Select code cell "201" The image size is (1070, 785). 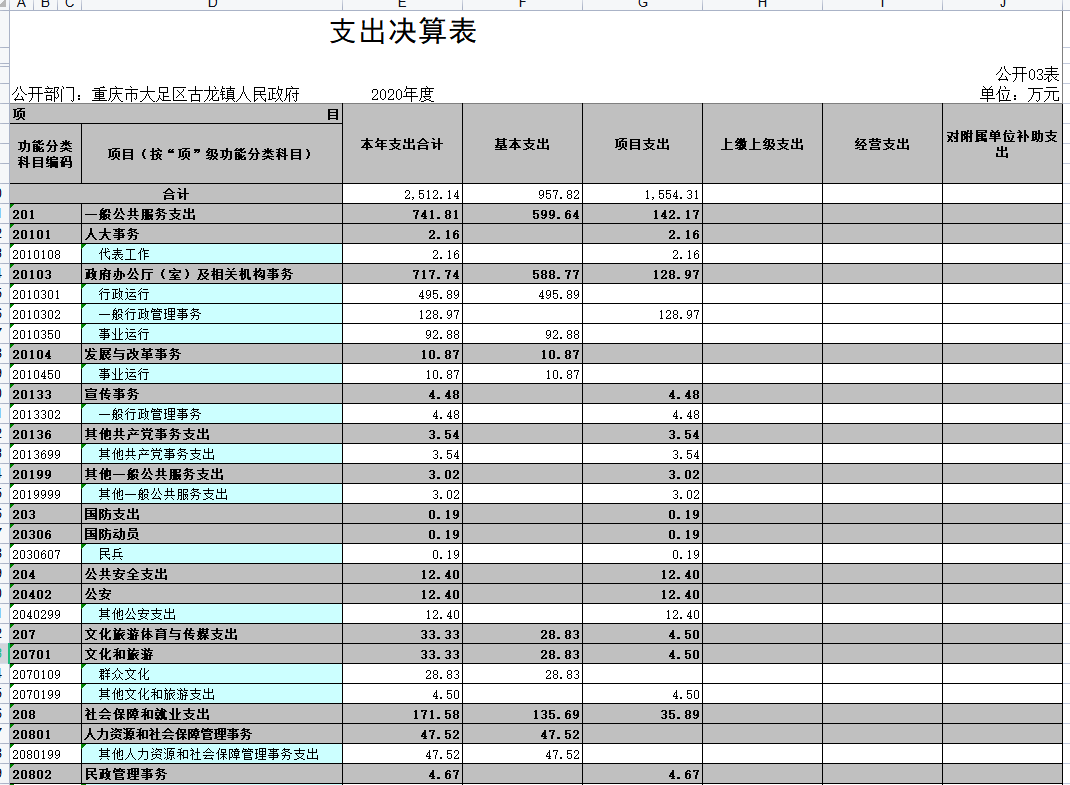coord(45,214)
